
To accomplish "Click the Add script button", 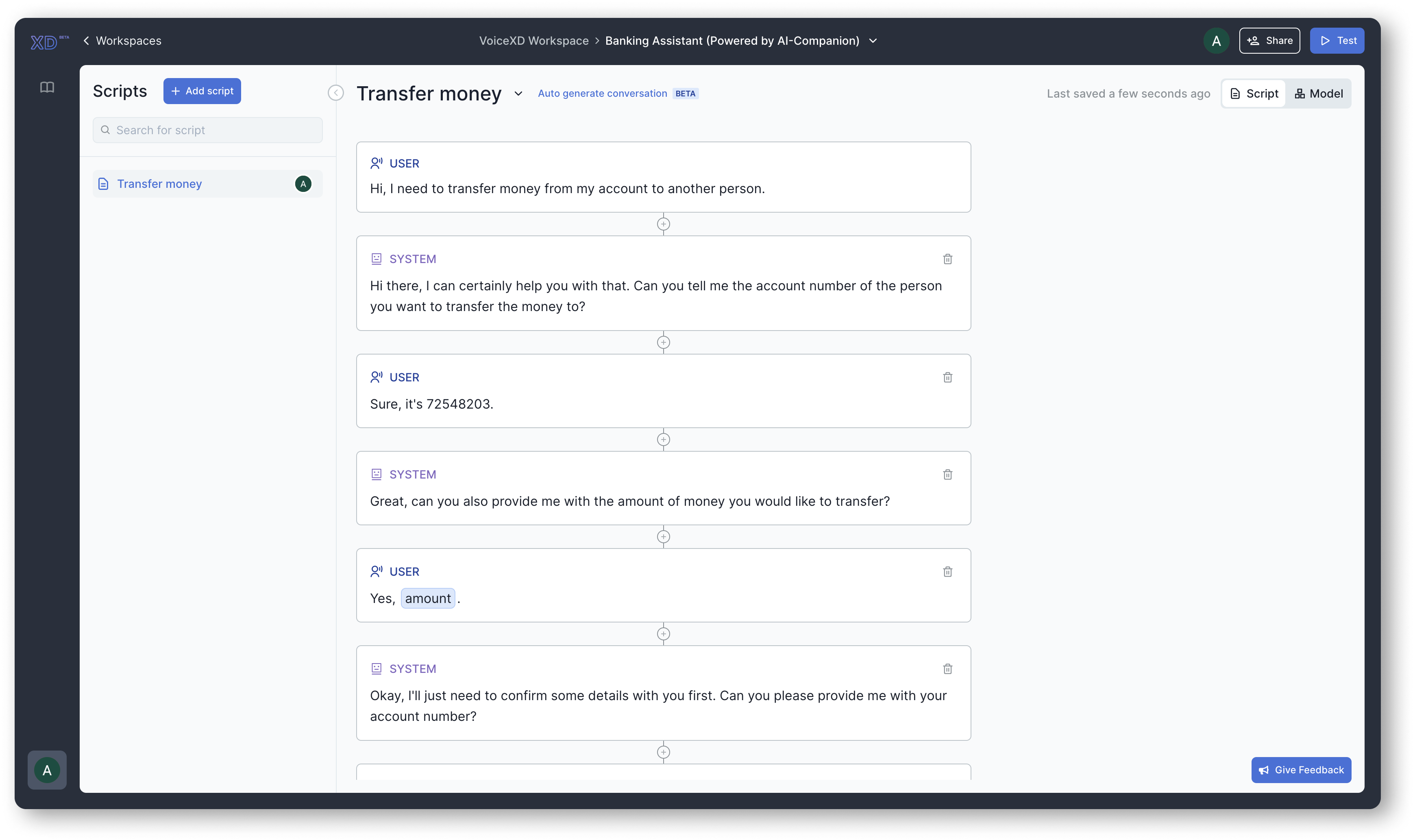I will (x=202, y=91).
